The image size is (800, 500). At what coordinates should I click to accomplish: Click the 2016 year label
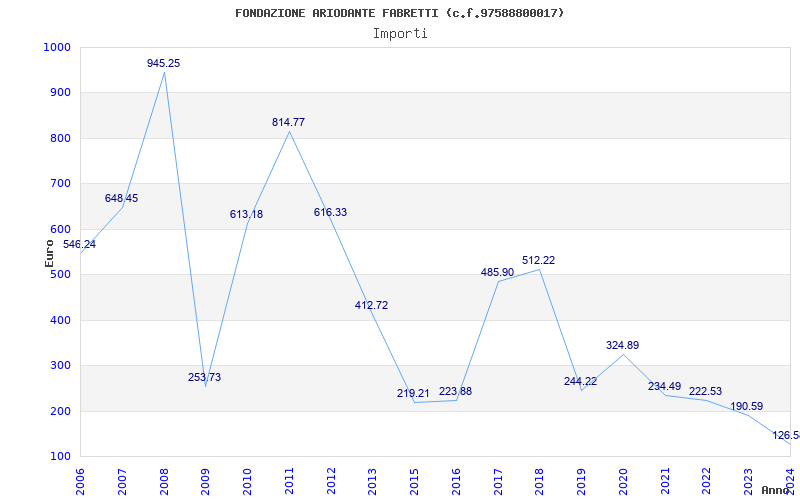tap(456, 481)
